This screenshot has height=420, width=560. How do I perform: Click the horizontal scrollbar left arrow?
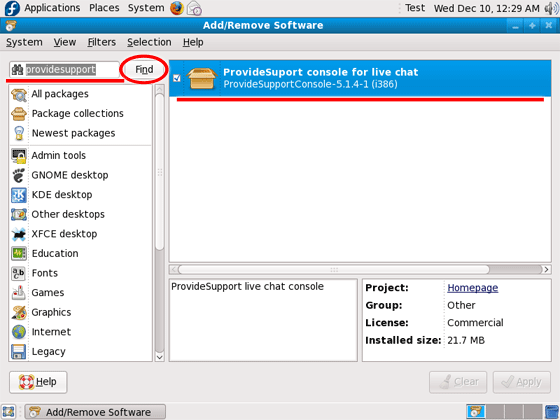tap(174, 270)
